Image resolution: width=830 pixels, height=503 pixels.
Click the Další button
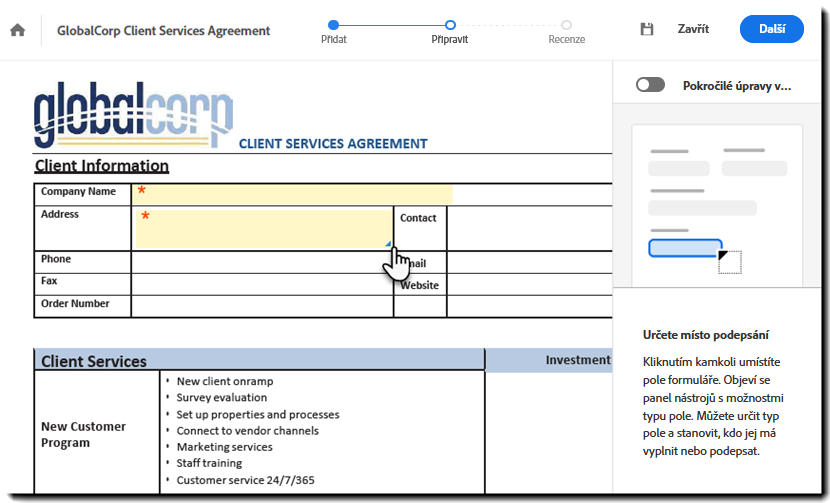click(x=772, y=29)
